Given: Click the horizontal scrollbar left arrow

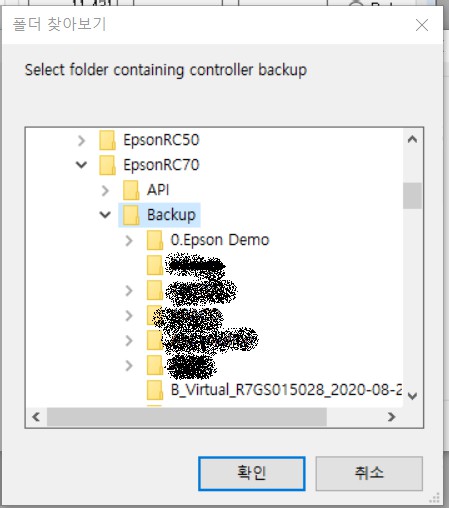Looking at the screenshot, I should (36, 417).
